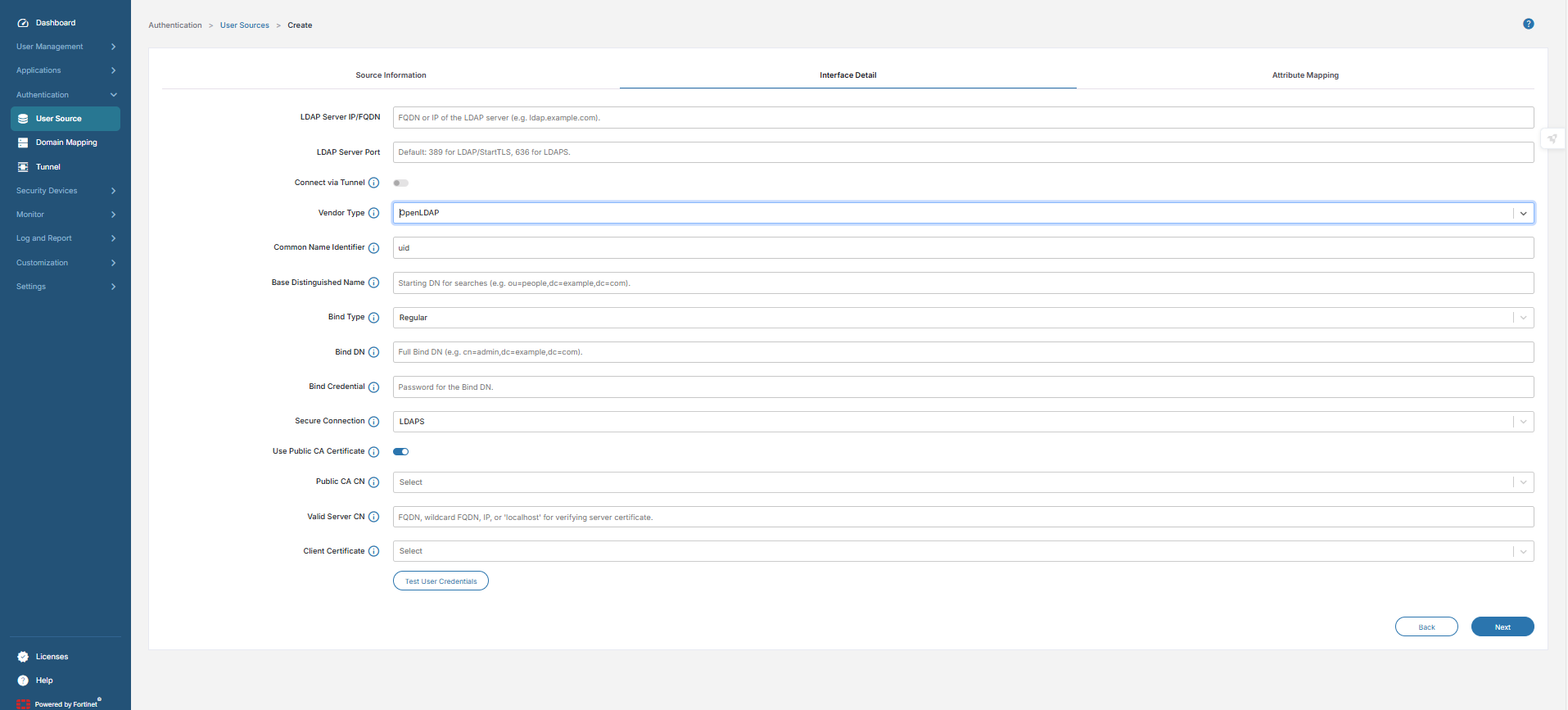Click the Dashboard gauge icon
1568x710 pixels.
(23, 23)
